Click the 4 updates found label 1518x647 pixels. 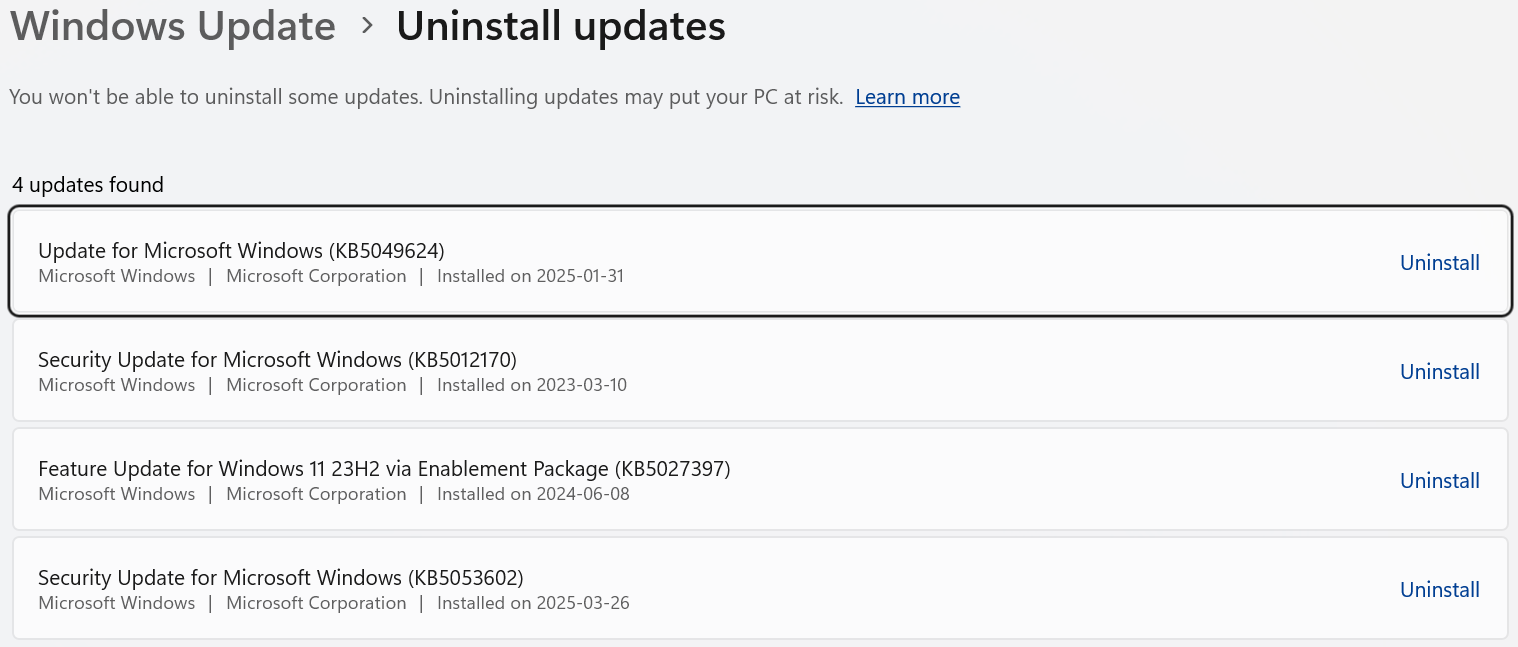point(88,185)
